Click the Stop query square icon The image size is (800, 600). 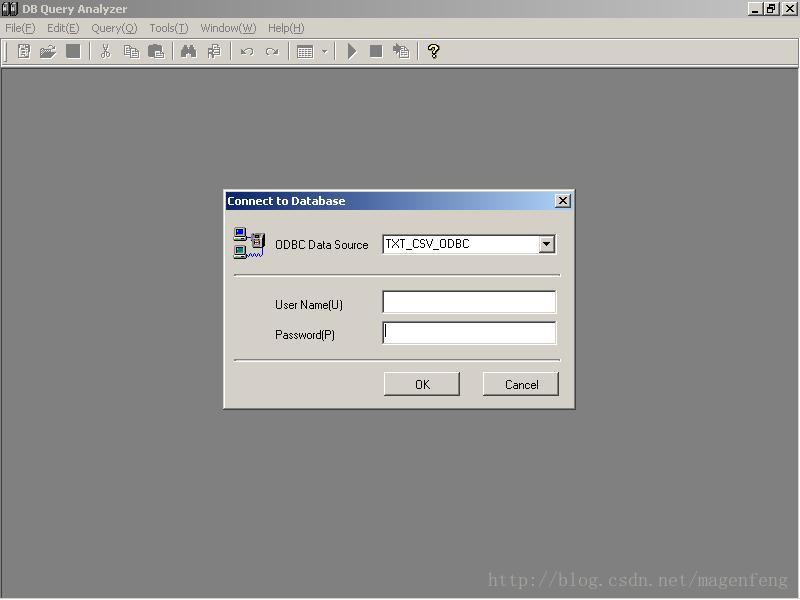click(x=376, y=52)
